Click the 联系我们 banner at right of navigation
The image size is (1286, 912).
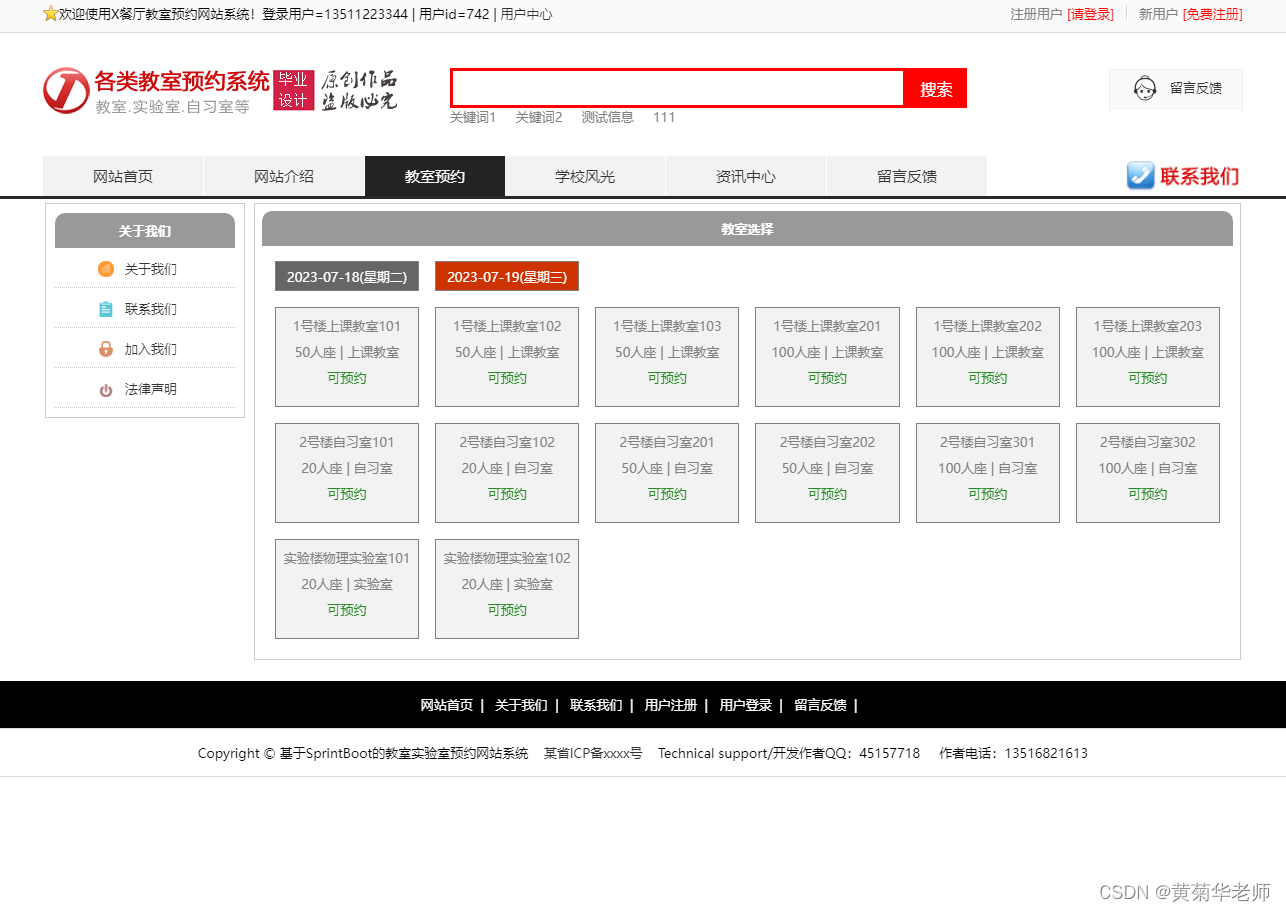point(1183,176)
